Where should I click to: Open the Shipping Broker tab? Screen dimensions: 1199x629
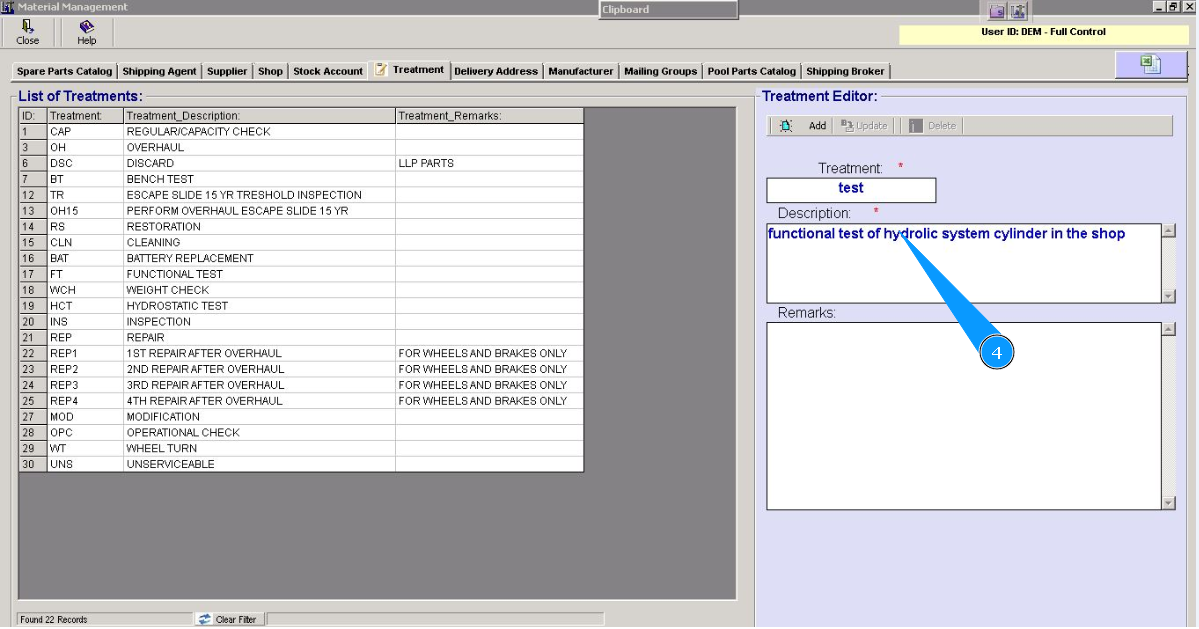pyautogui.click(x=845, y=71)
